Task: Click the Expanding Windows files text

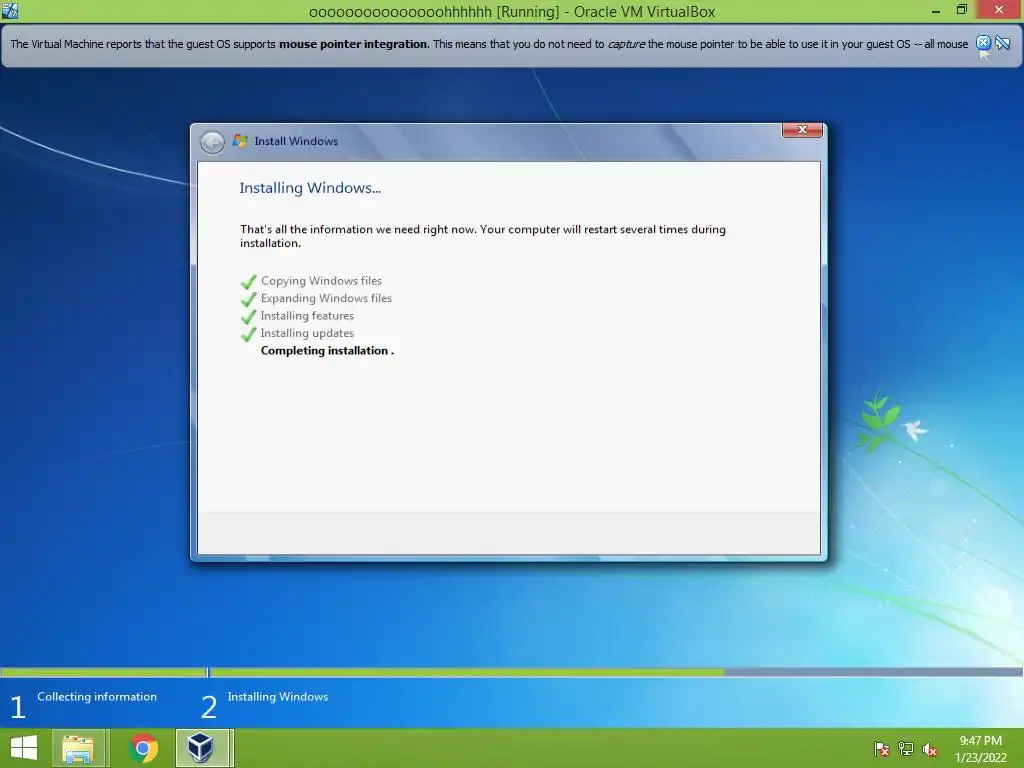Action: 326,298
